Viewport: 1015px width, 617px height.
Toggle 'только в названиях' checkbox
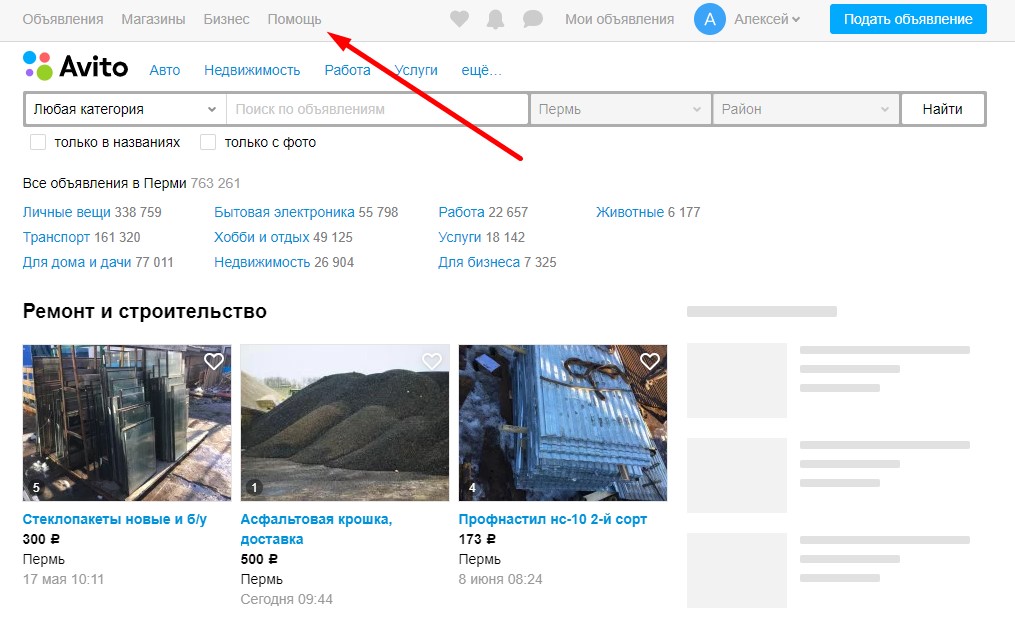tap(38, 142)
